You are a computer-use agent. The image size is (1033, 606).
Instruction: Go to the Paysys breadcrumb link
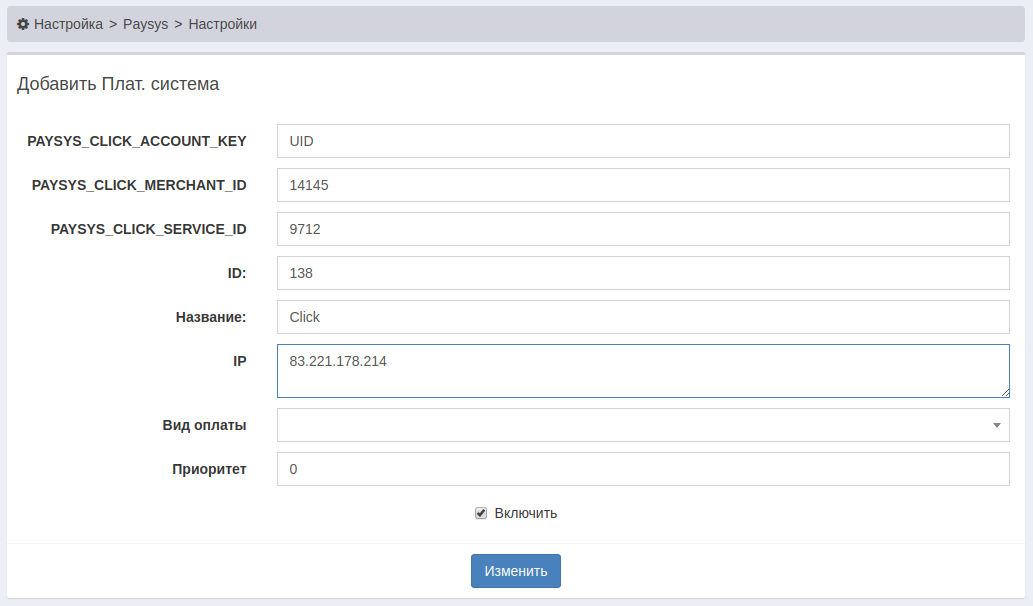(145, 24)
